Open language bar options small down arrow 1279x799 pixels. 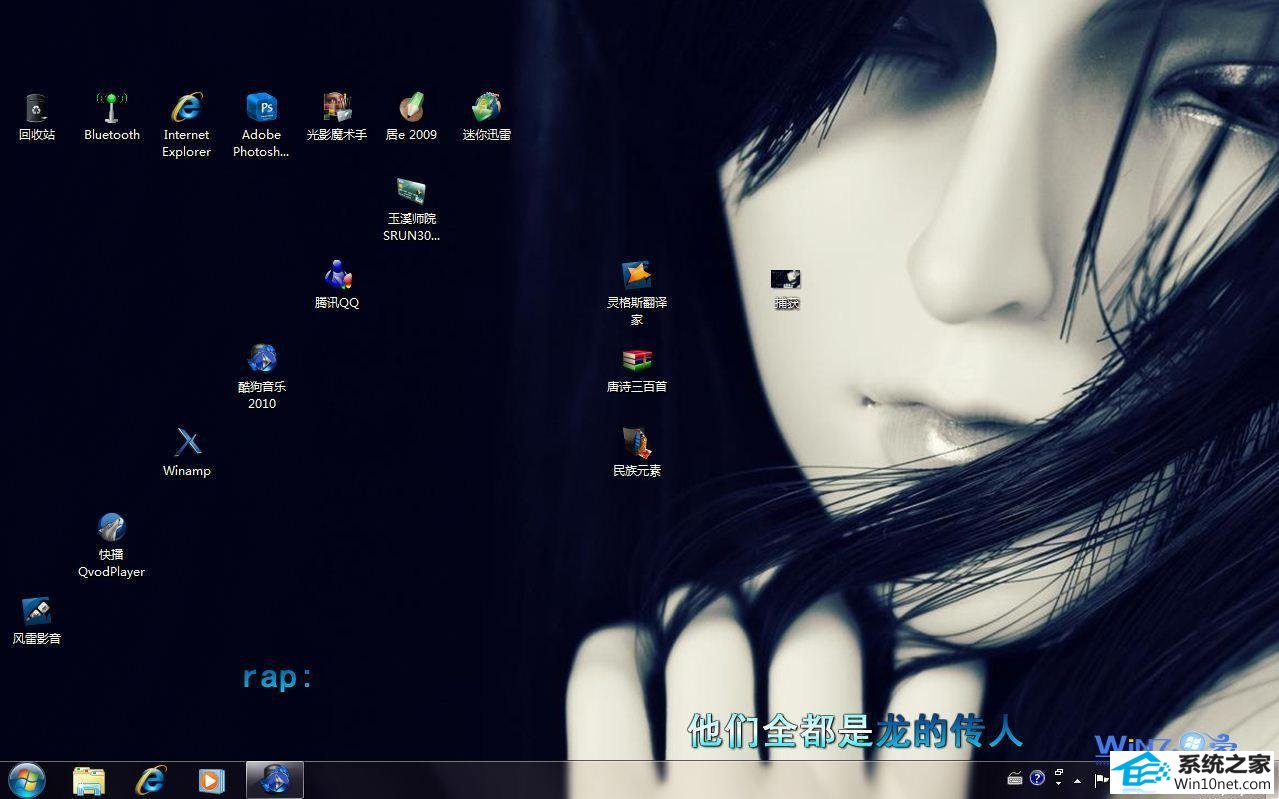point(1059,784)
